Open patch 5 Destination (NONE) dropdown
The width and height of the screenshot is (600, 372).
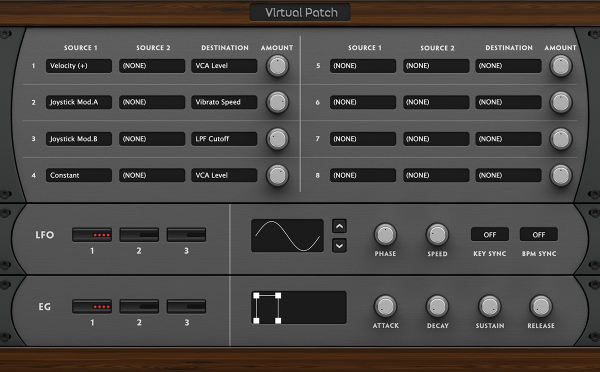(509, 66)
